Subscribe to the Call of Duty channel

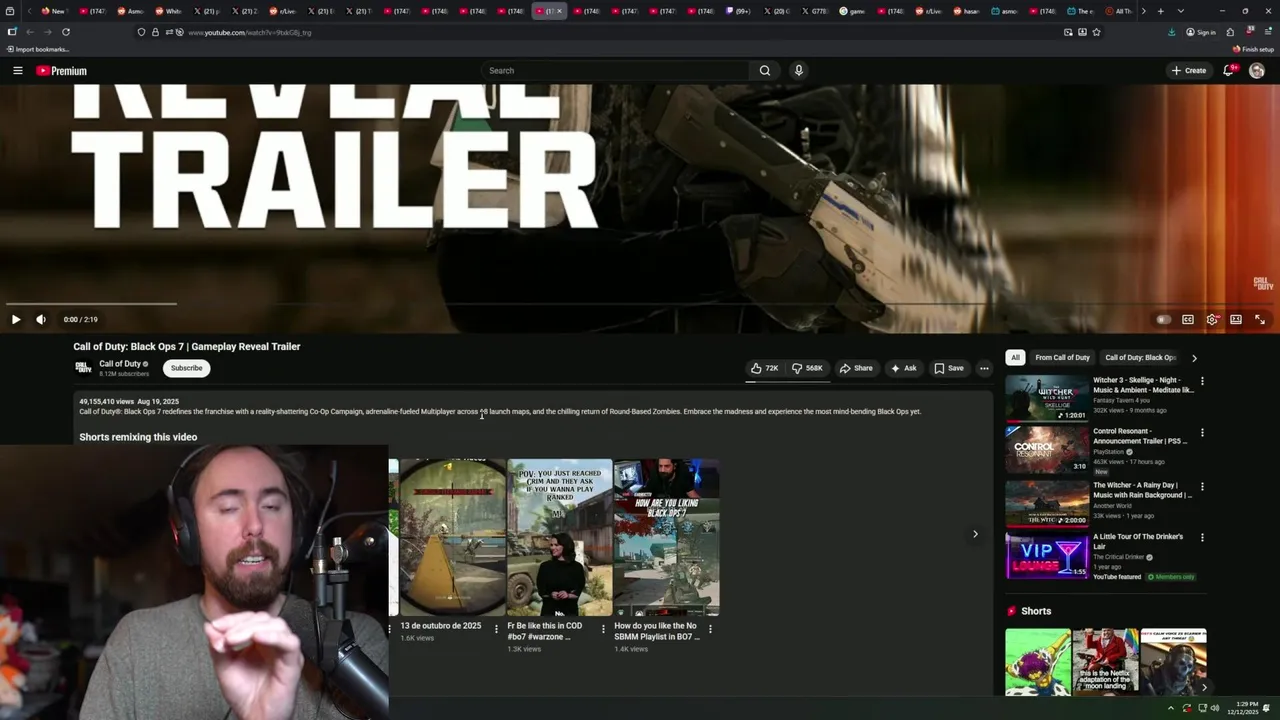click(x=186, y=368)
